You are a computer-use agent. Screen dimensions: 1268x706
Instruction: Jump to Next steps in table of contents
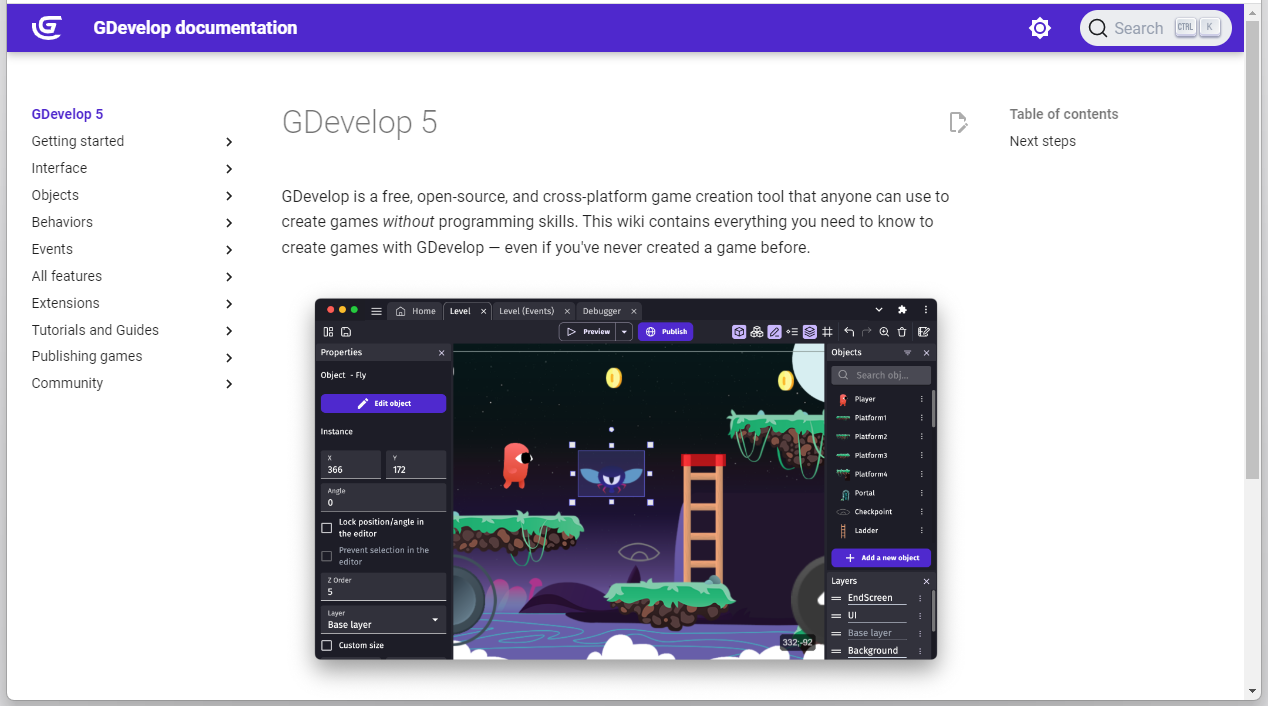1043,141
